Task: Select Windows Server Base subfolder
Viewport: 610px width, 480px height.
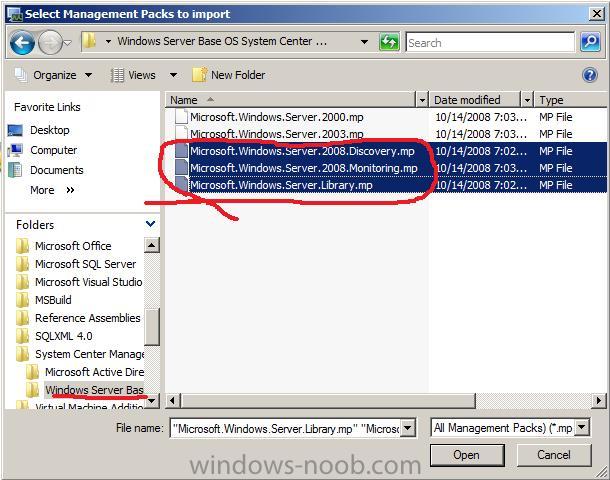Action: [94, 390]
